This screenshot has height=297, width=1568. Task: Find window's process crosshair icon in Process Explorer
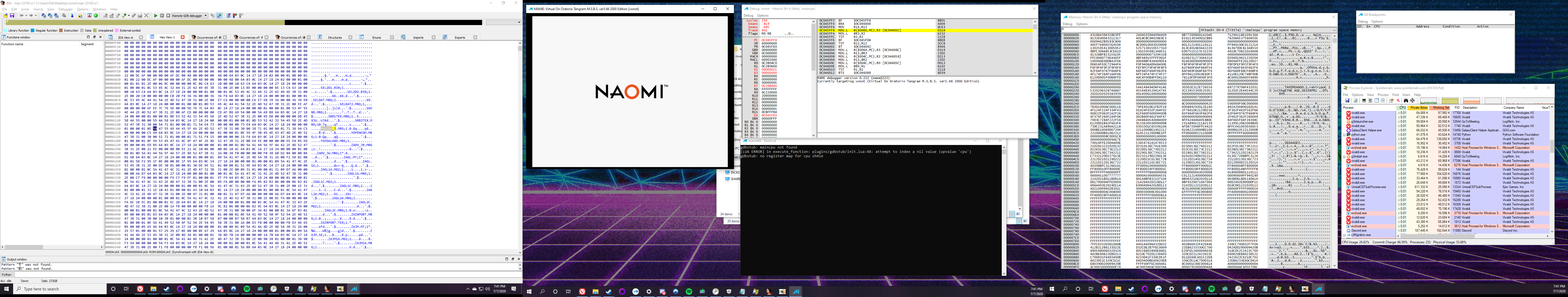pyautogui.click(x=1413, y=101)
